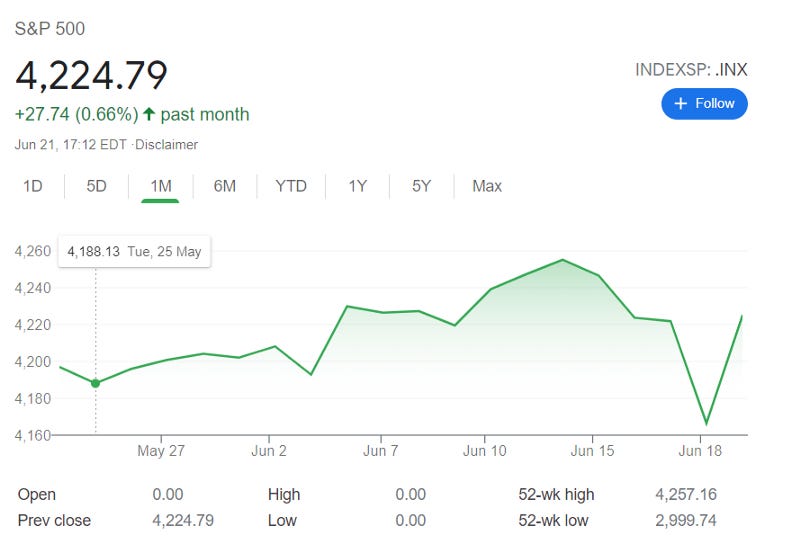Click the Jun 7 axis label
Viewport: 800px width, 543px height.
click(x=381, y=451)
